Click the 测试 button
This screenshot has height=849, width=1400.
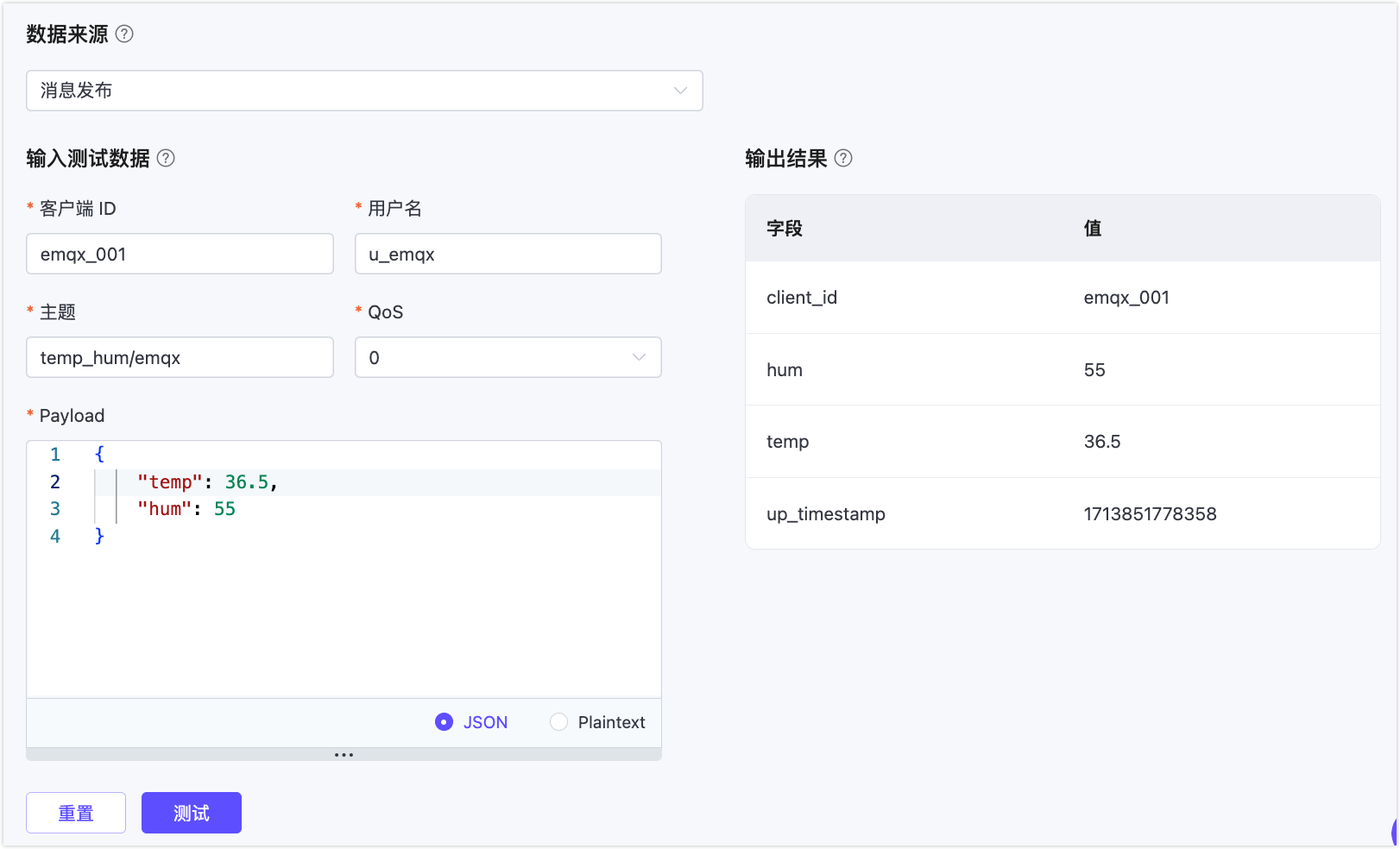point(191,813)
